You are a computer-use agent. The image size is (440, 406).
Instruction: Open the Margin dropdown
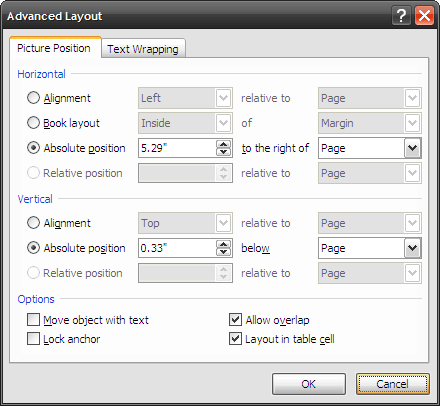pos(413,123)
